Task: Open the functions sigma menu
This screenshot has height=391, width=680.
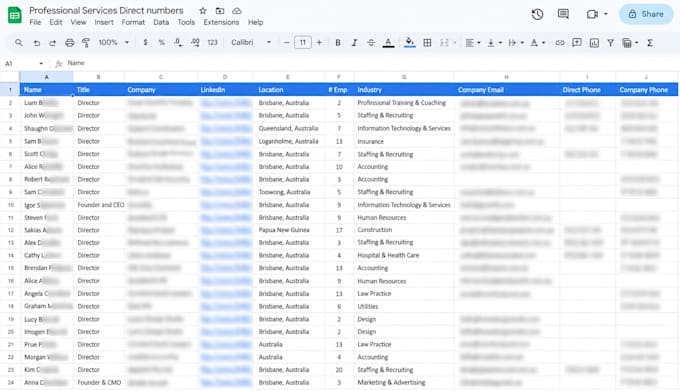Action: (x=650, y=42)
